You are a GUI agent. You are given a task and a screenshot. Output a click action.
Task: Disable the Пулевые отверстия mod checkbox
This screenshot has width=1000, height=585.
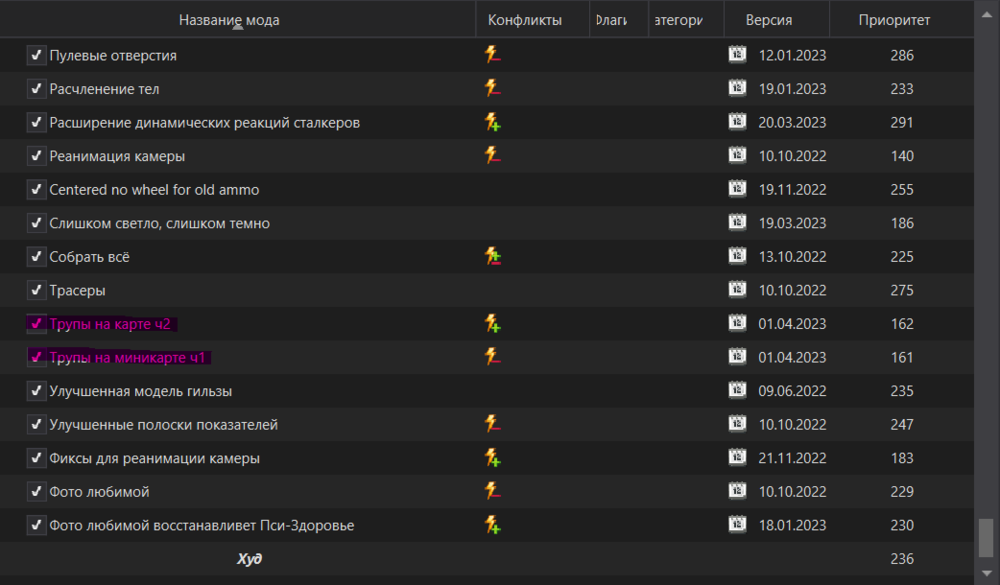[x=36, y=56]
